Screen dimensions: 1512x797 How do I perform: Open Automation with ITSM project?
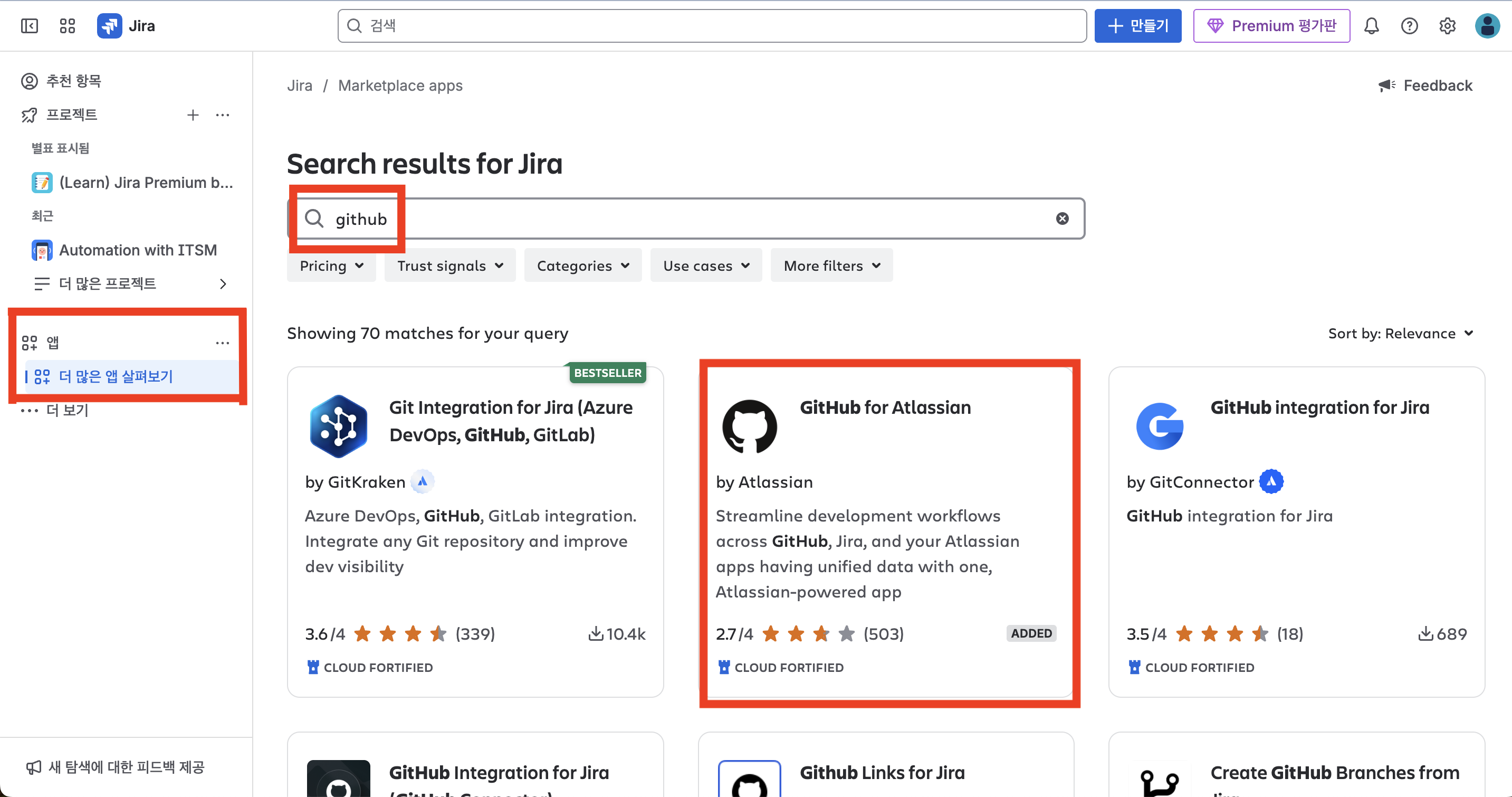[137, 250]
